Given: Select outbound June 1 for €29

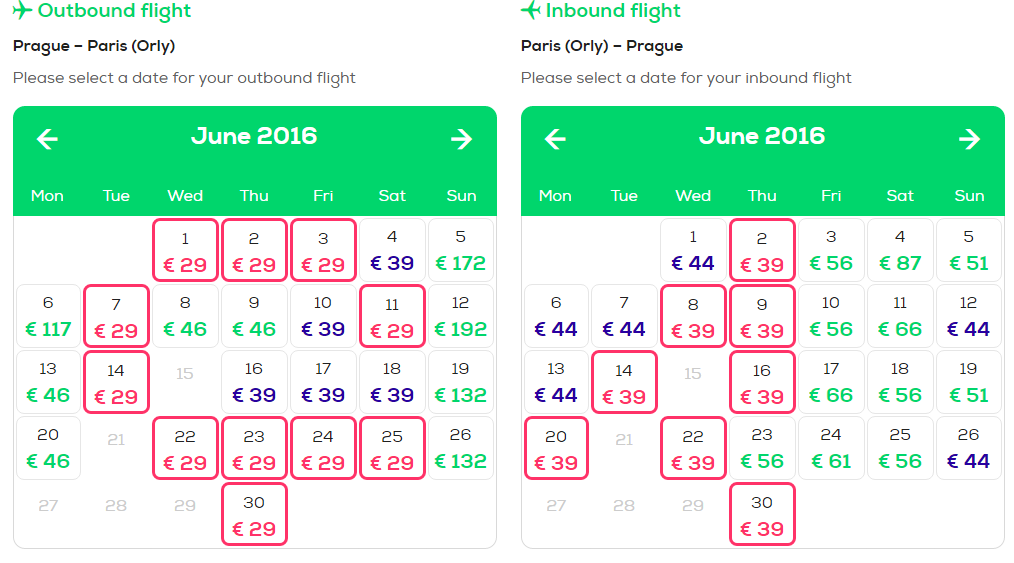Looking at the screenshot, I should coord(185,250).
